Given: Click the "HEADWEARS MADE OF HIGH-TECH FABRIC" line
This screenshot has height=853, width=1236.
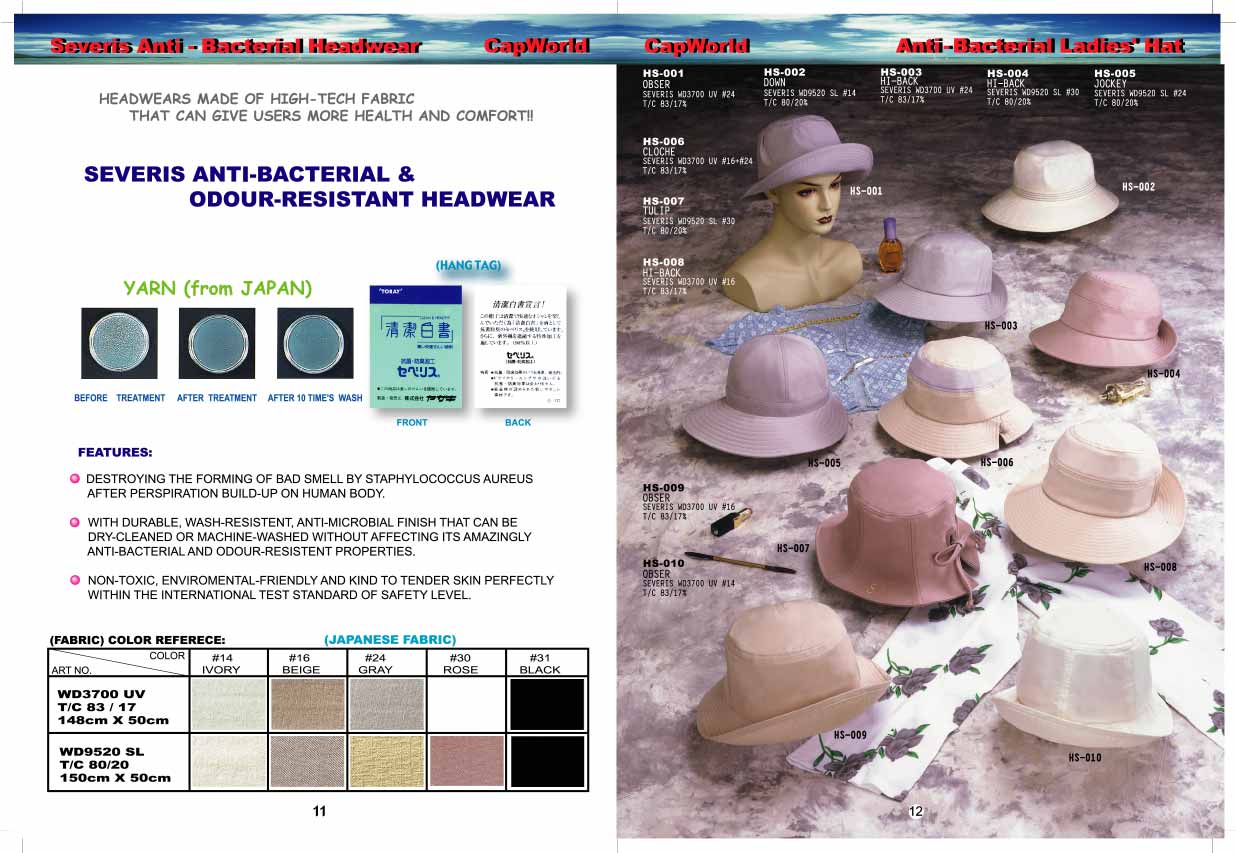Looking at the screenshot, I should point(256,99).
